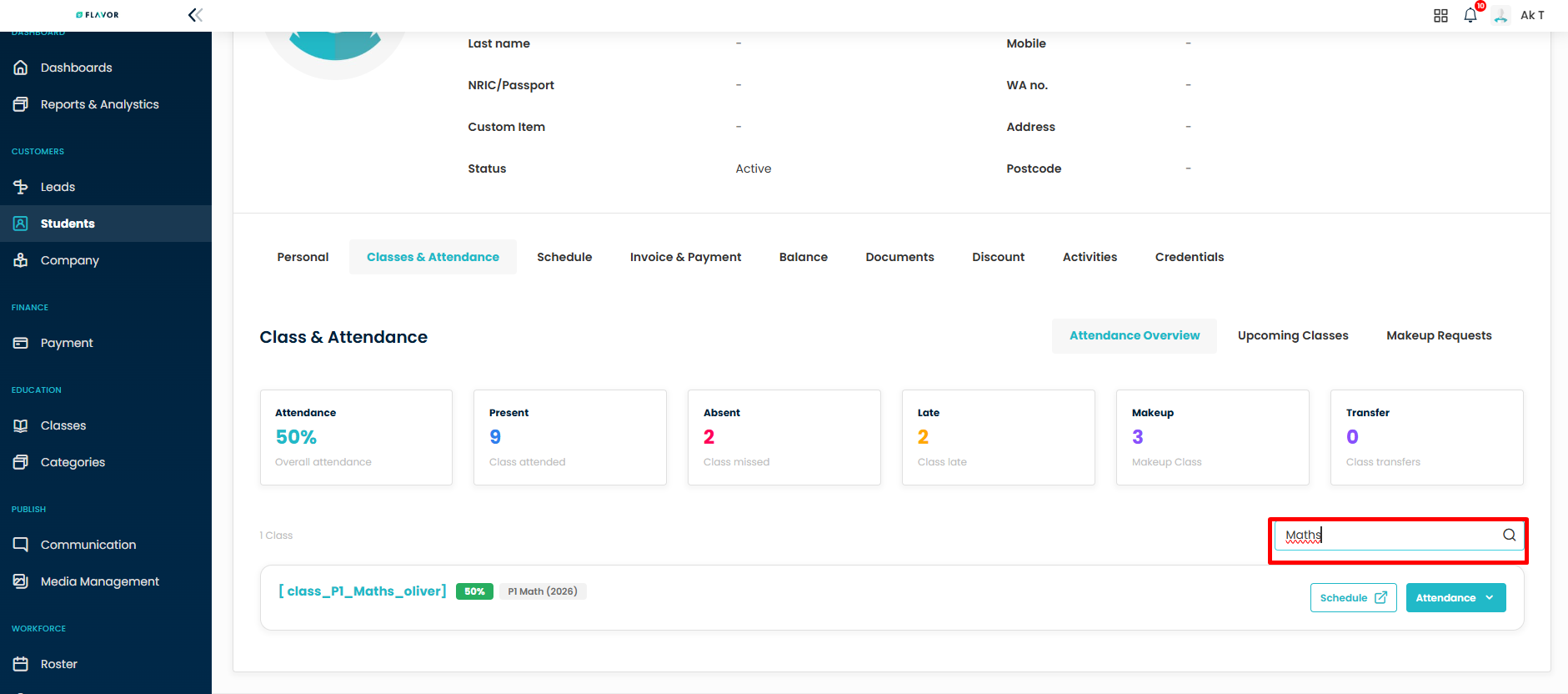Go to Classes menu item

106,425
